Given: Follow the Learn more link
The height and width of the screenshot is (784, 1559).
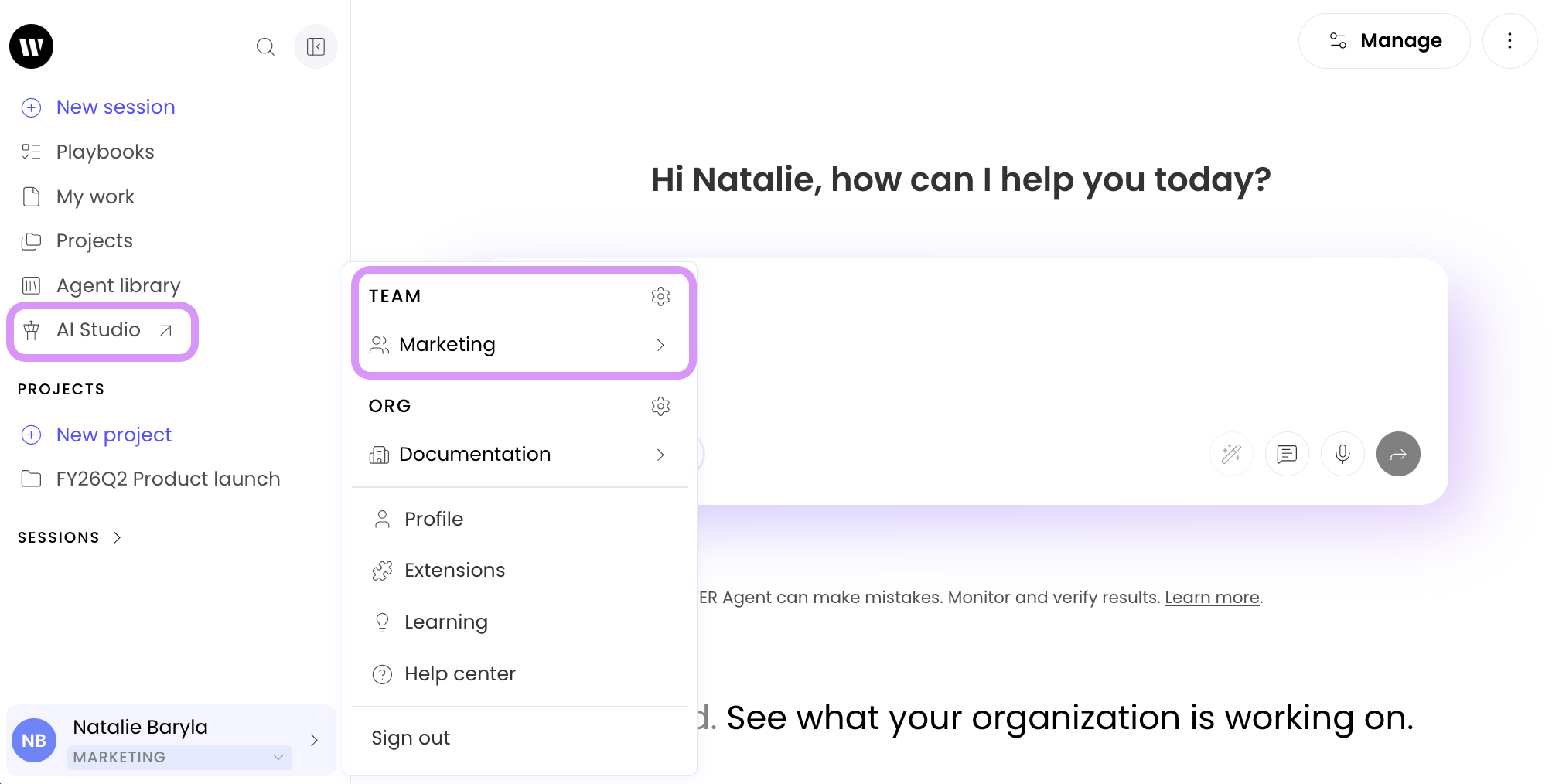Looking at the screenshot, I should (1212, 598).
